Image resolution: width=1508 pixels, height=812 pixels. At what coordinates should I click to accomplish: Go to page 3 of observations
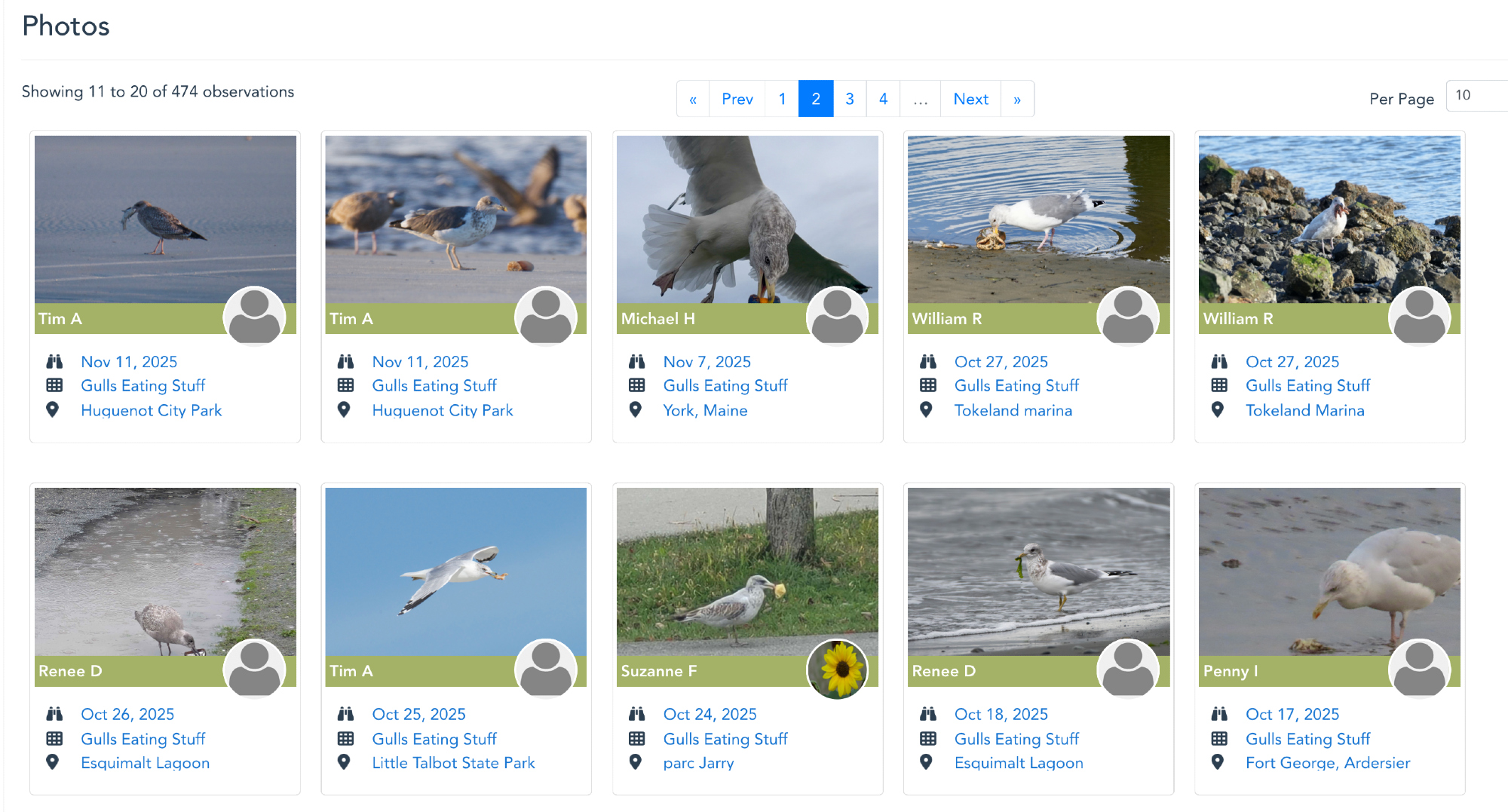pos(850,99)
